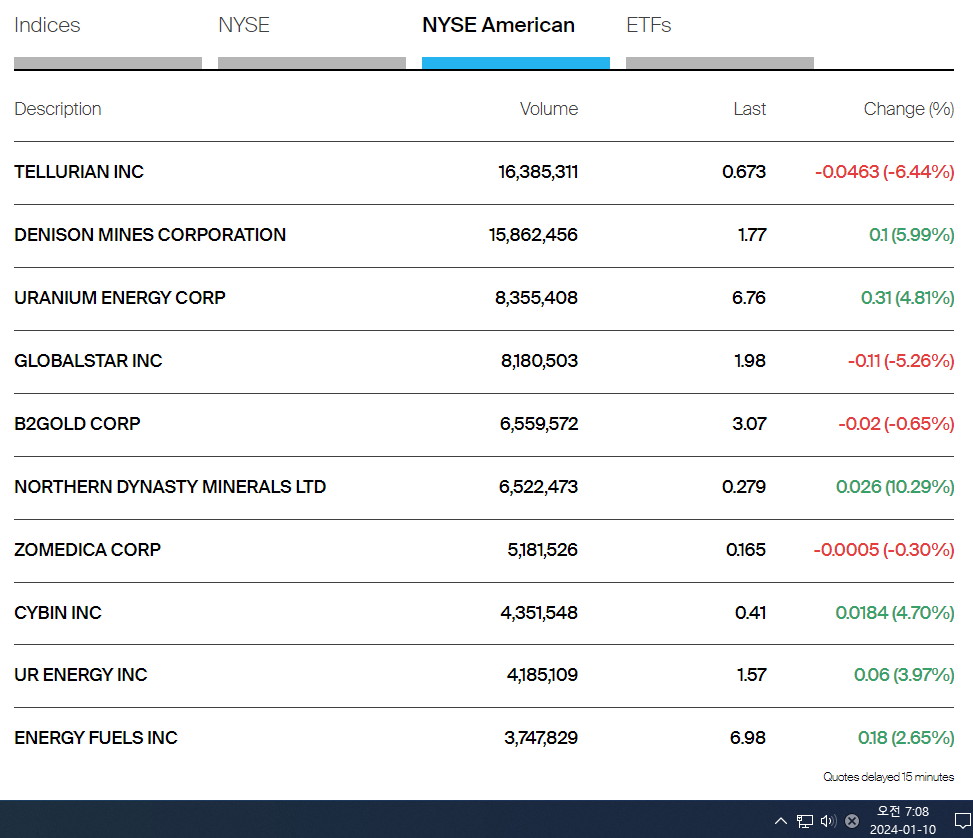Click Zomedica volume 5,181,526
Viewport: 973px width, 838px height.
[542, 550]
